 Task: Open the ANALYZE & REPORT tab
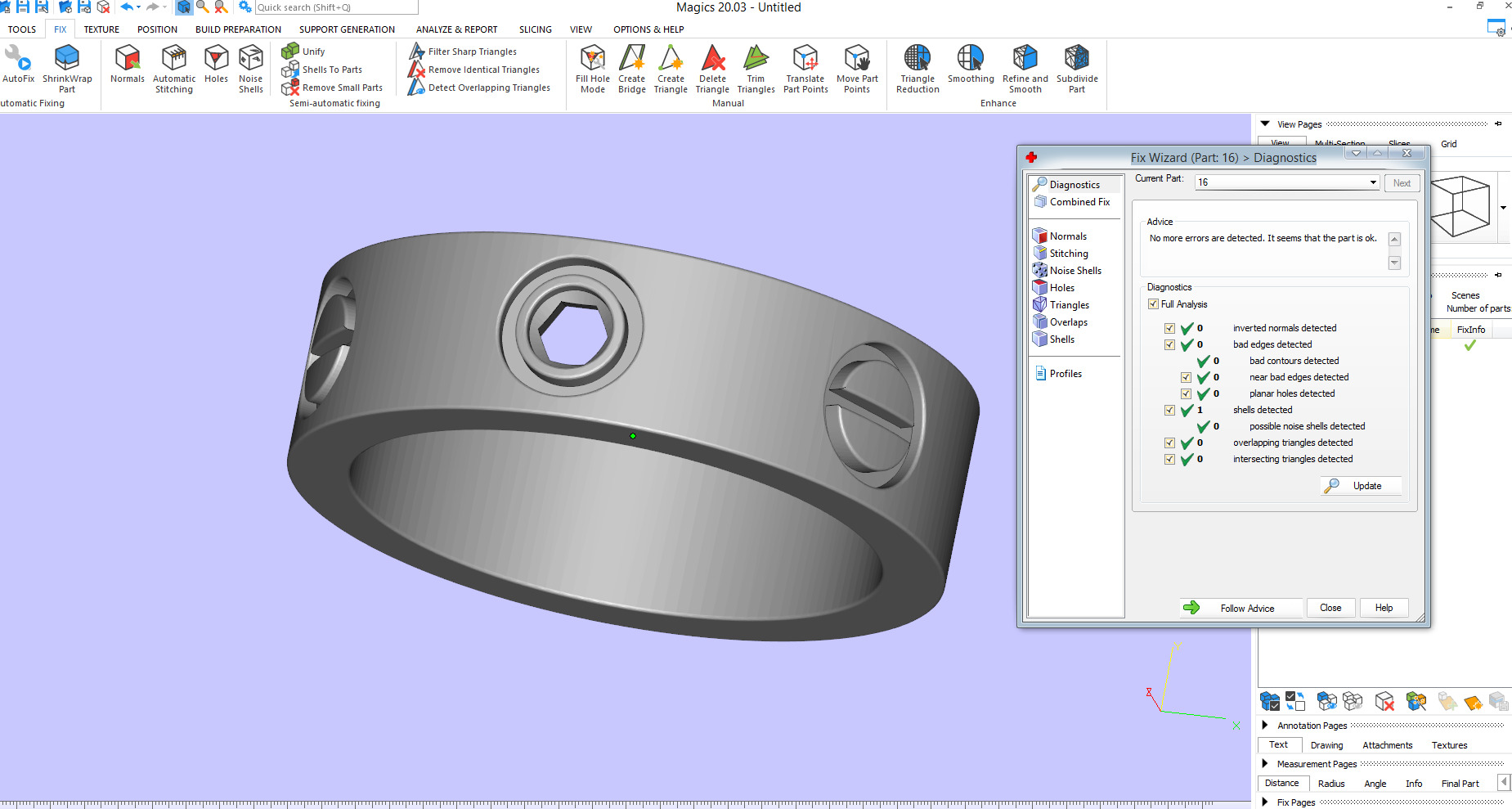point(456,29)
